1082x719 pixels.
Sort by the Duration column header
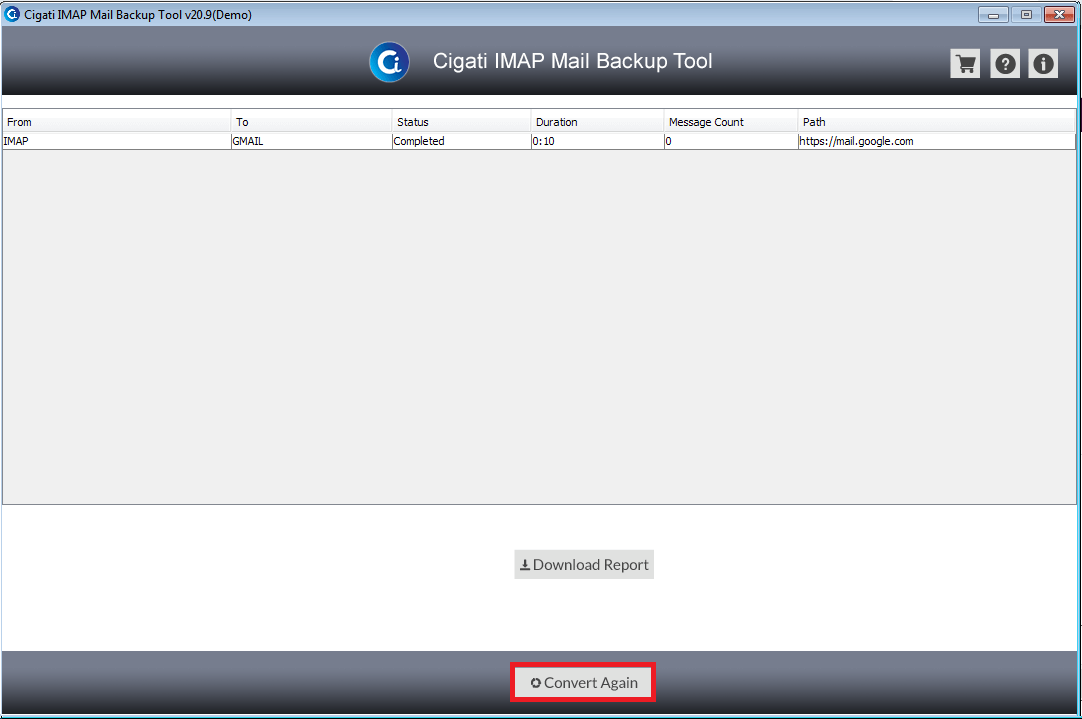[x=598, y=121]
